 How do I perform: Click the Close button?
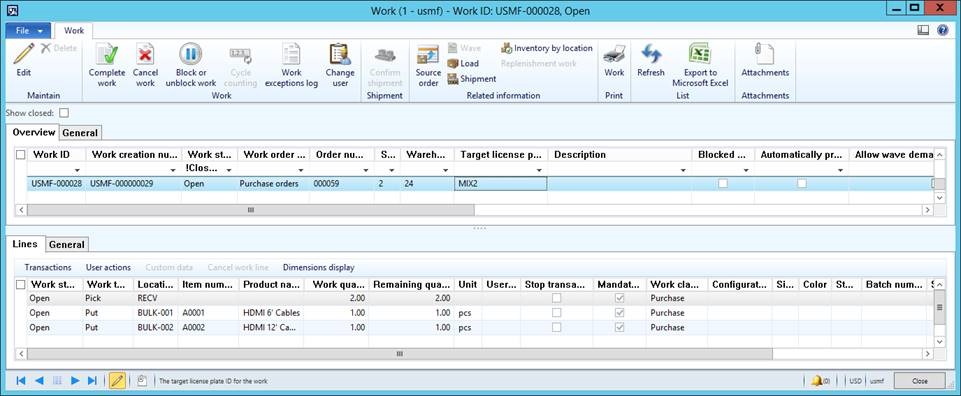(x=919, y=381)
